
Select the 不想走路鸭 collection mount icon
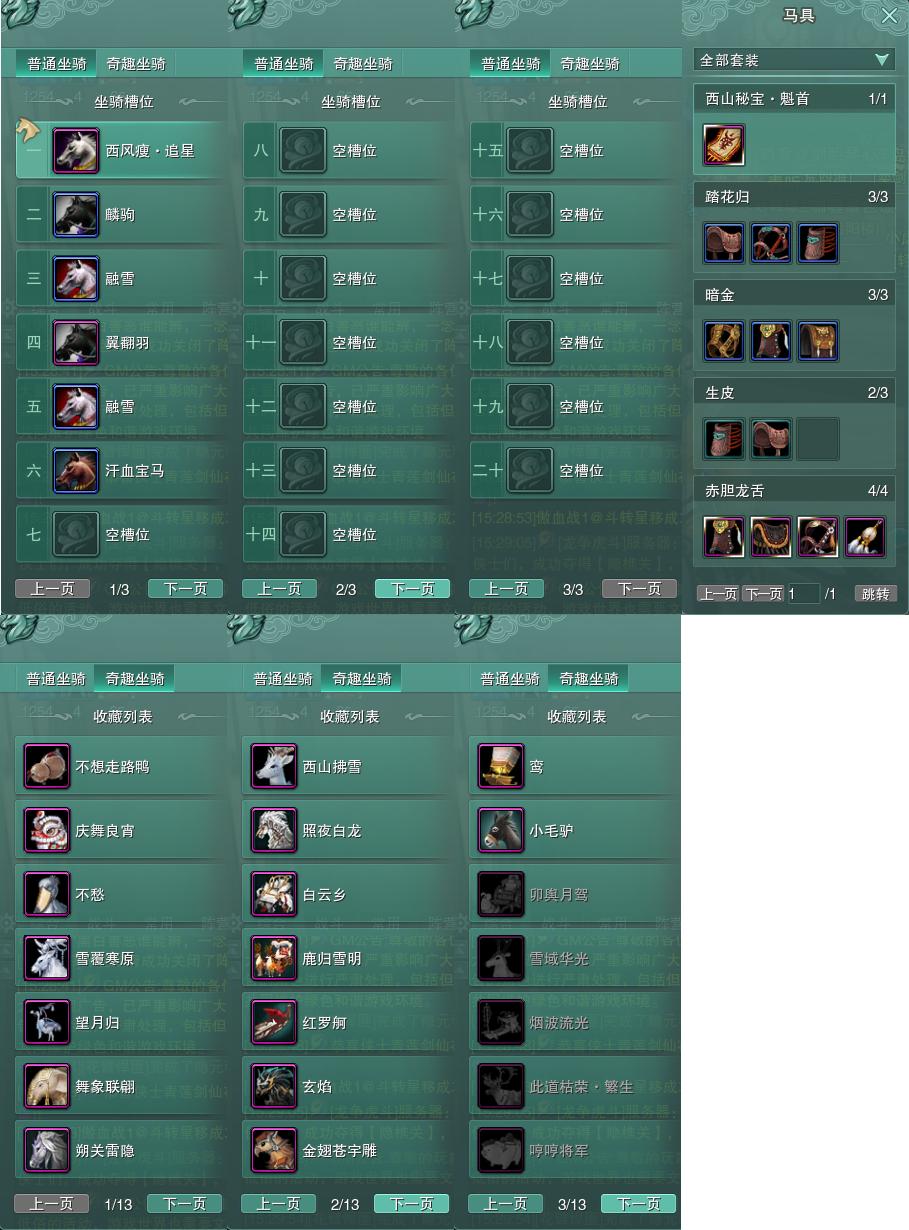click(x=47, y=767)
